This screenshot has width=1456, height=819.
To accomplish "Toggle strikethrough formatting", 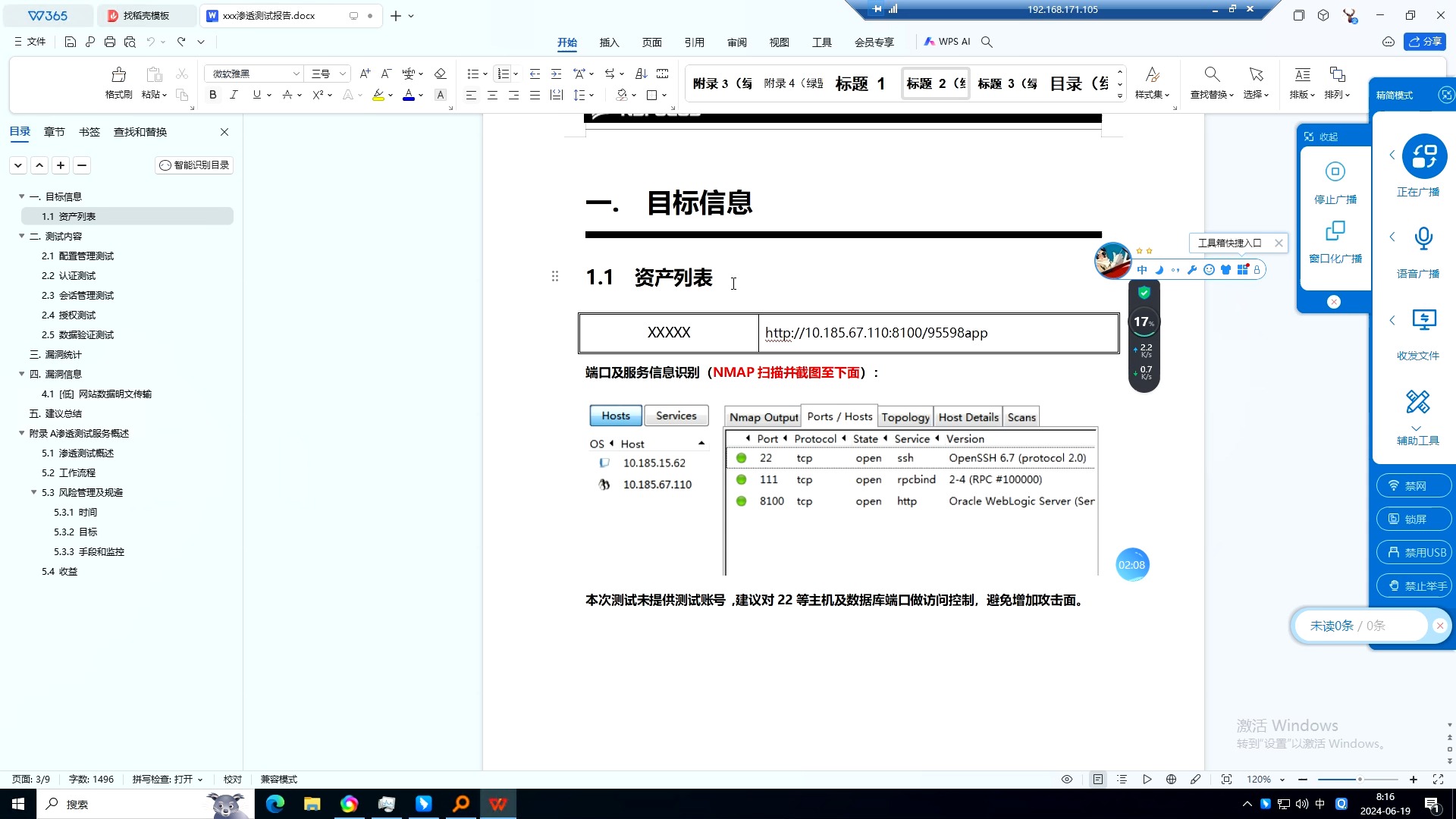I will pyautogui.click(x=287, y=95).
